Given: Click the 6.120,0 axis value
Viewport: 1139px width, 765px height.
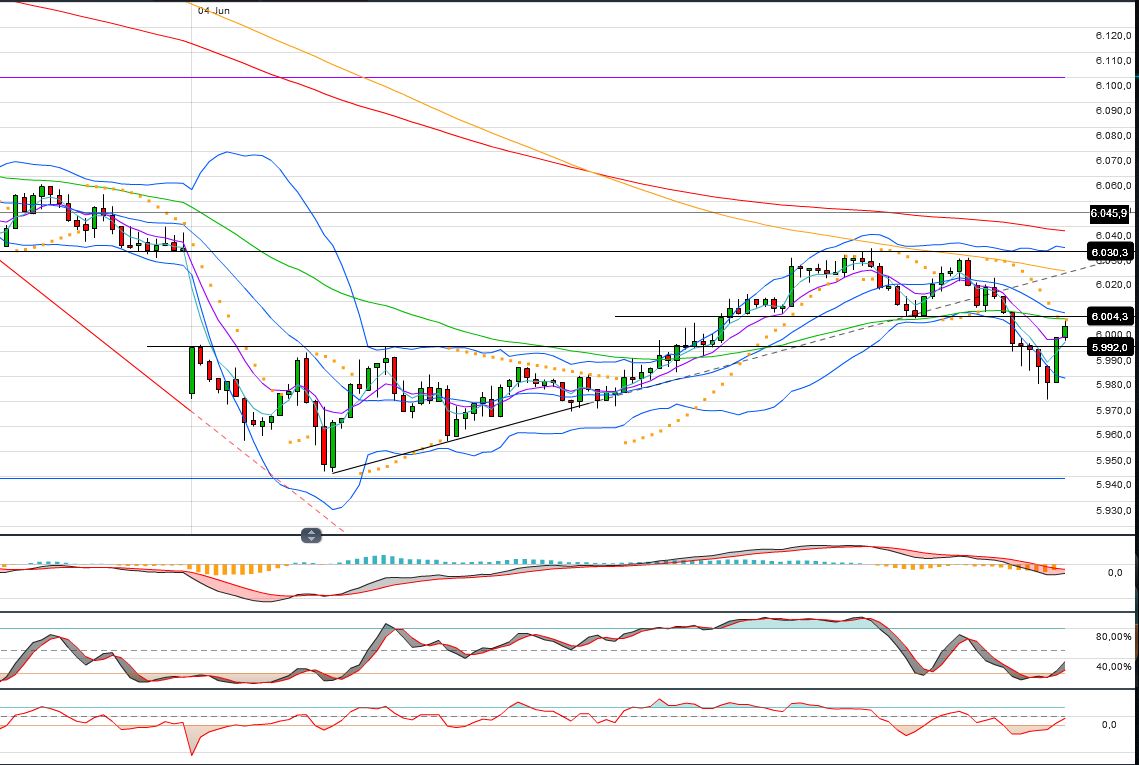Looking at the screenshot, I should 1113,36.
